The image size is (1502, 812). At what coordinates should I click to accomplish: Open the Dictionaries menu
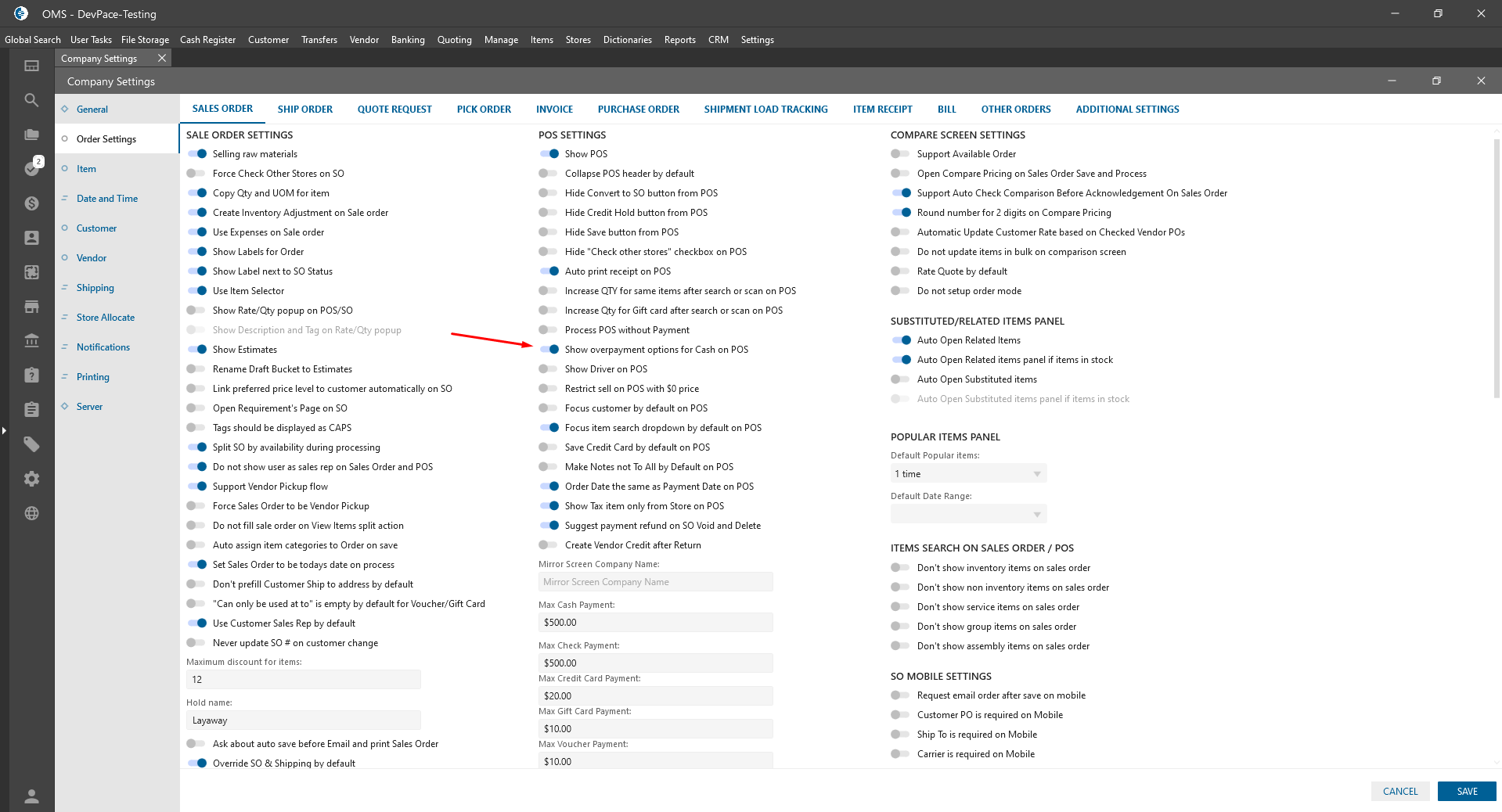pyautogui.click(x=627, y=40)
